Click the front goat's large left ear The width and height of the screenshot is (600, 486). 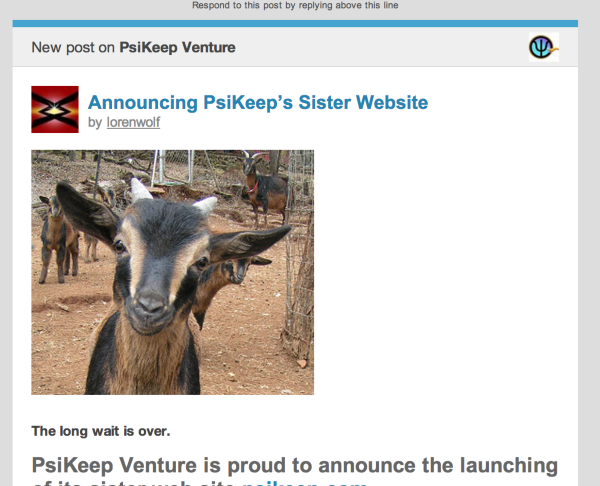click(x=86, y=214)
